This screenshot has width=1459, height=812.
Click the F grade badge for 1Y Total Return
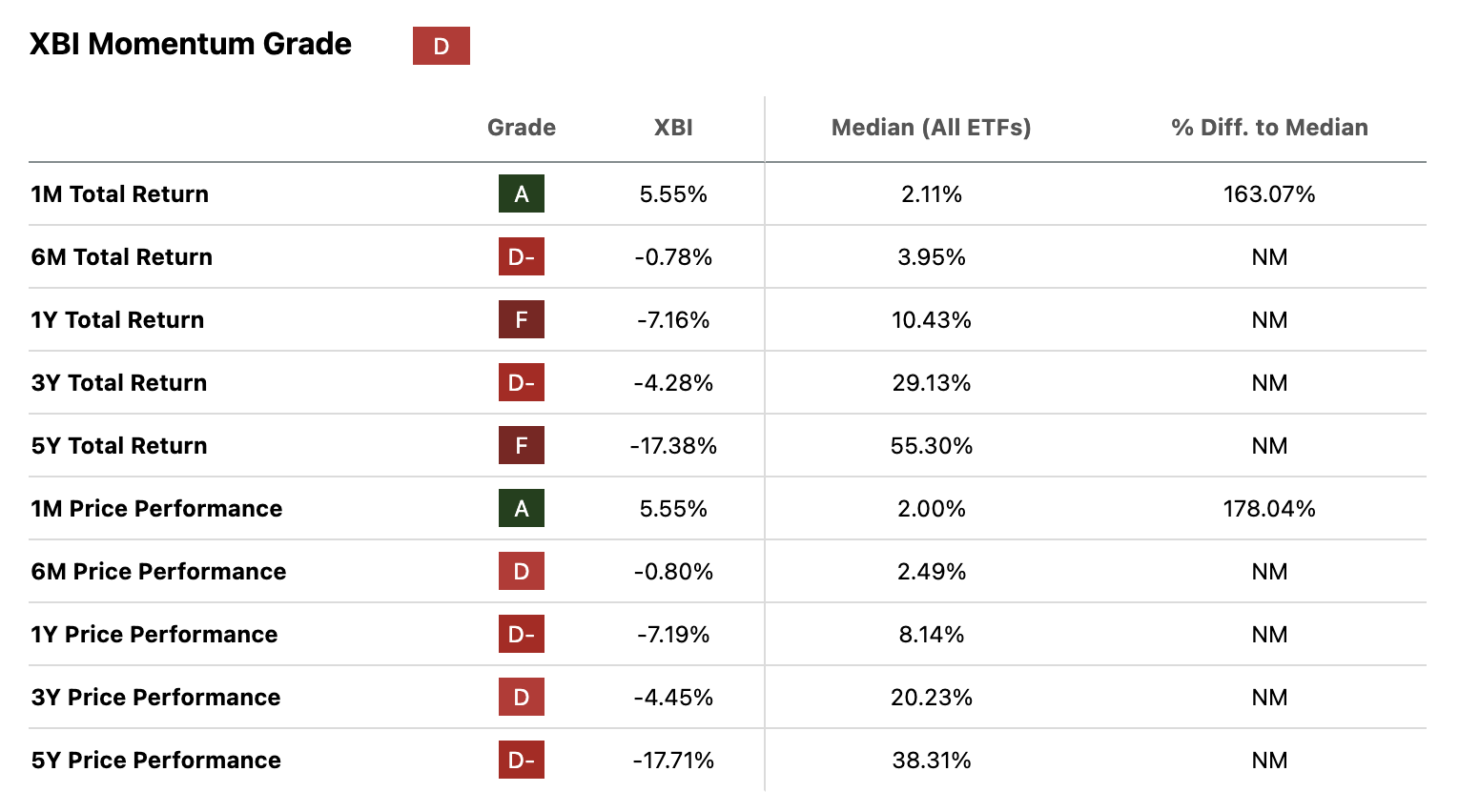pyautogui.click(x=521, y=319)
